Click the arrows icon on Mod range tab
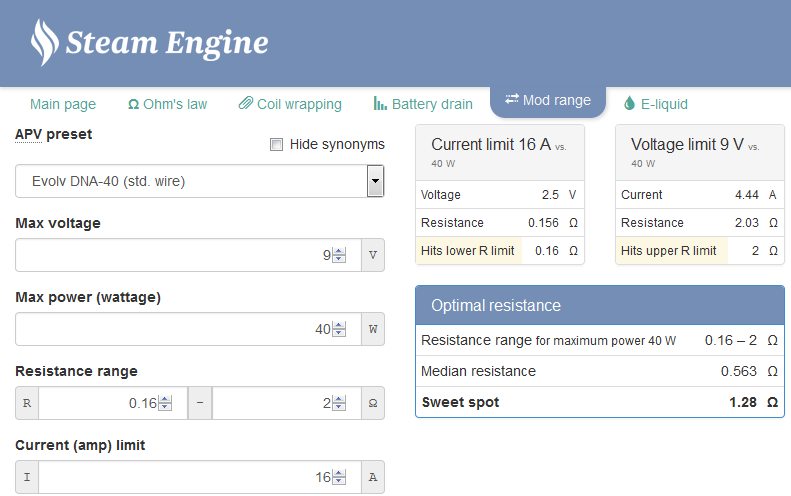The height and width of the screenshot is (496, 791). (x=512, y=100)
